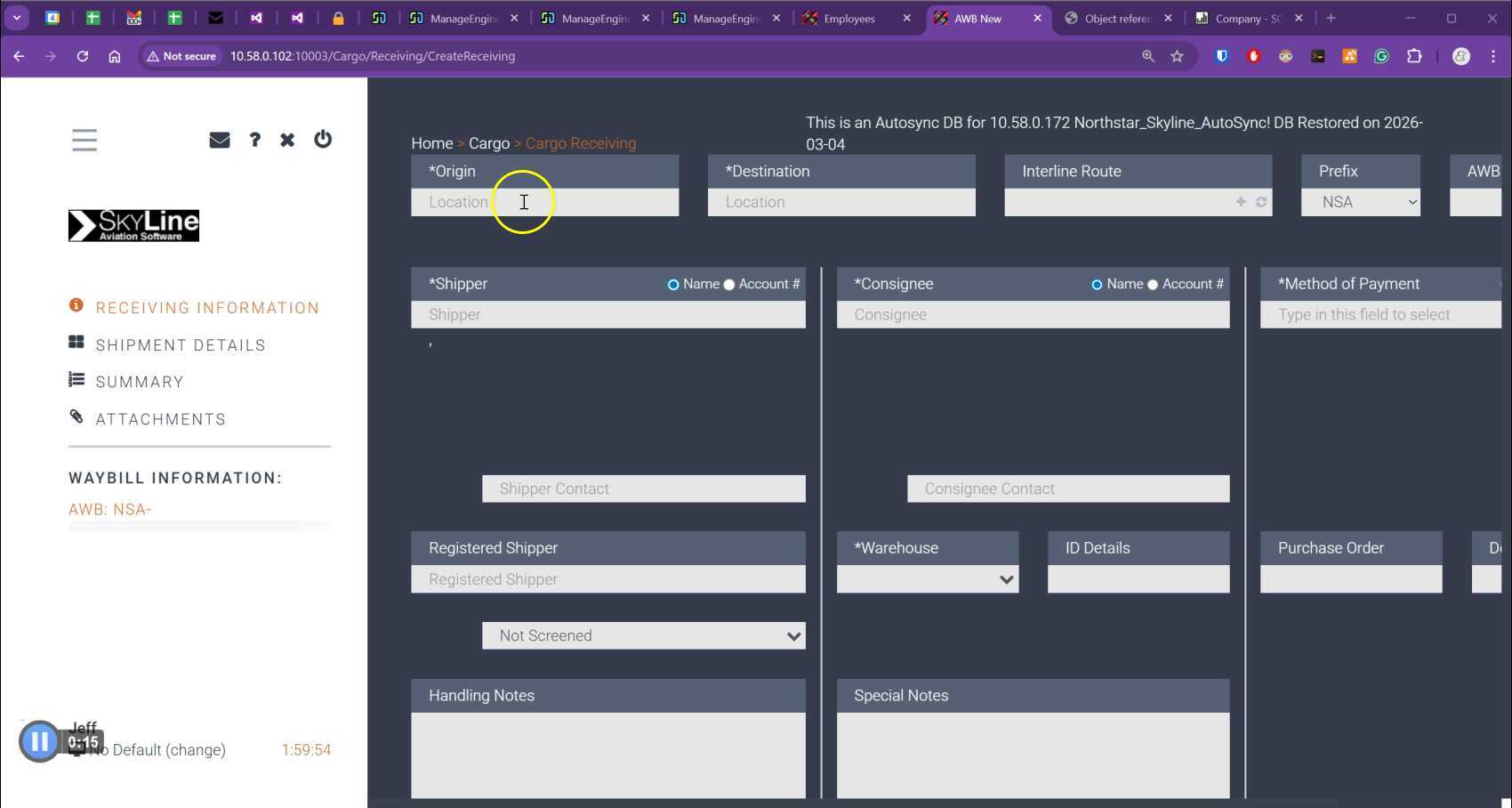1512x808 pixels.
Task: Click the question mark help icon
Action: coord(254,140)
